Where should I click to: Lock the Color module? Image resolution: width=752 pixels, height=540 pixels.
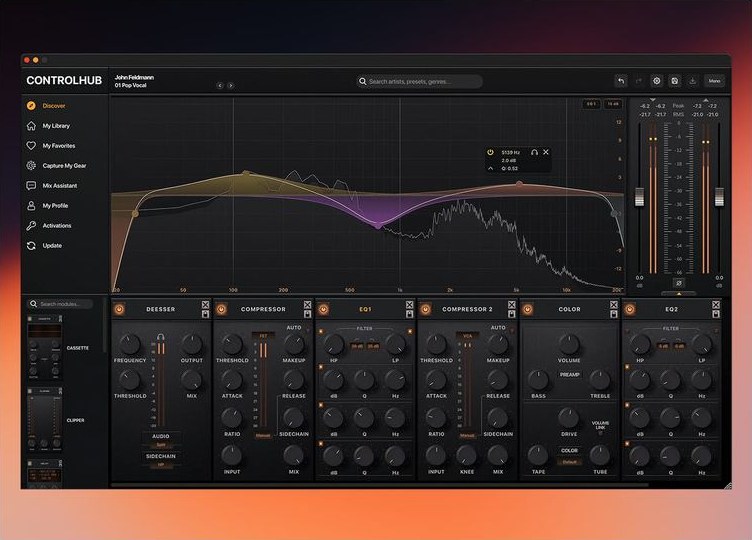tap(614, 314)
